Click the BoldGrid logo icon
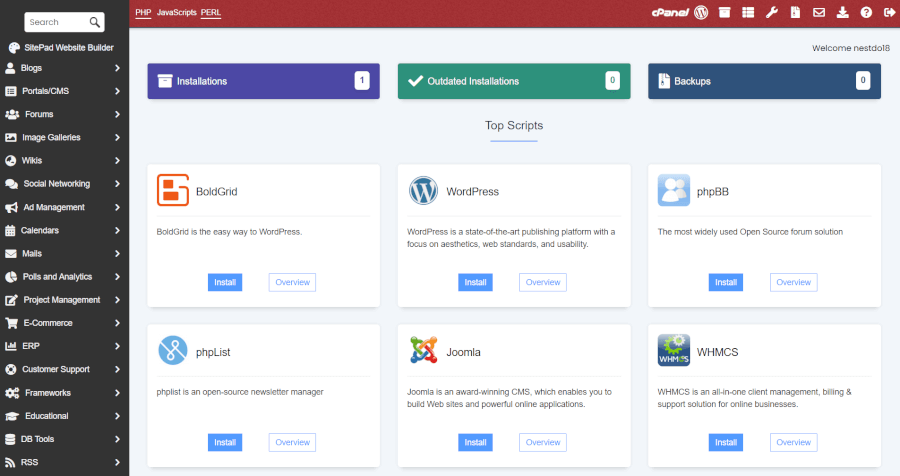This screenshot has height=476, width=900. coord(173,190)
